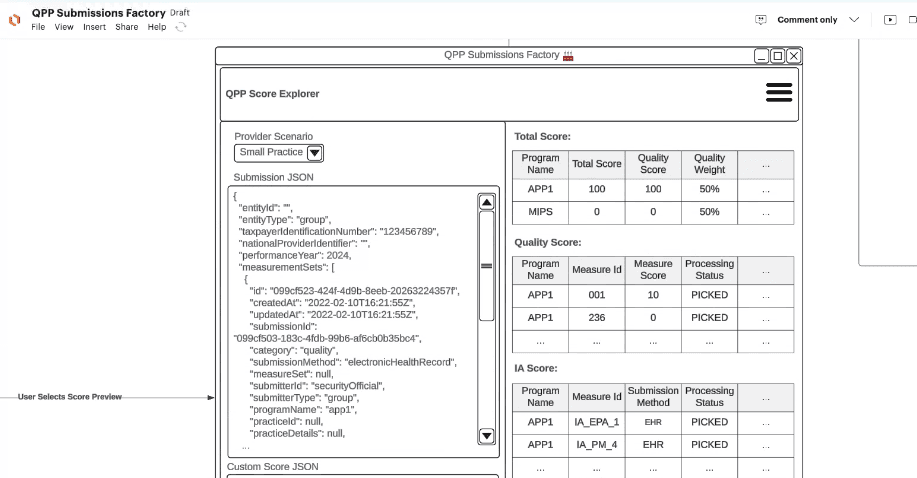The image size is (917, 478).
Task: Click the taxpayerIdentificationNumber line in JSON
Action: pyautogui.click(x=339, y=232)
